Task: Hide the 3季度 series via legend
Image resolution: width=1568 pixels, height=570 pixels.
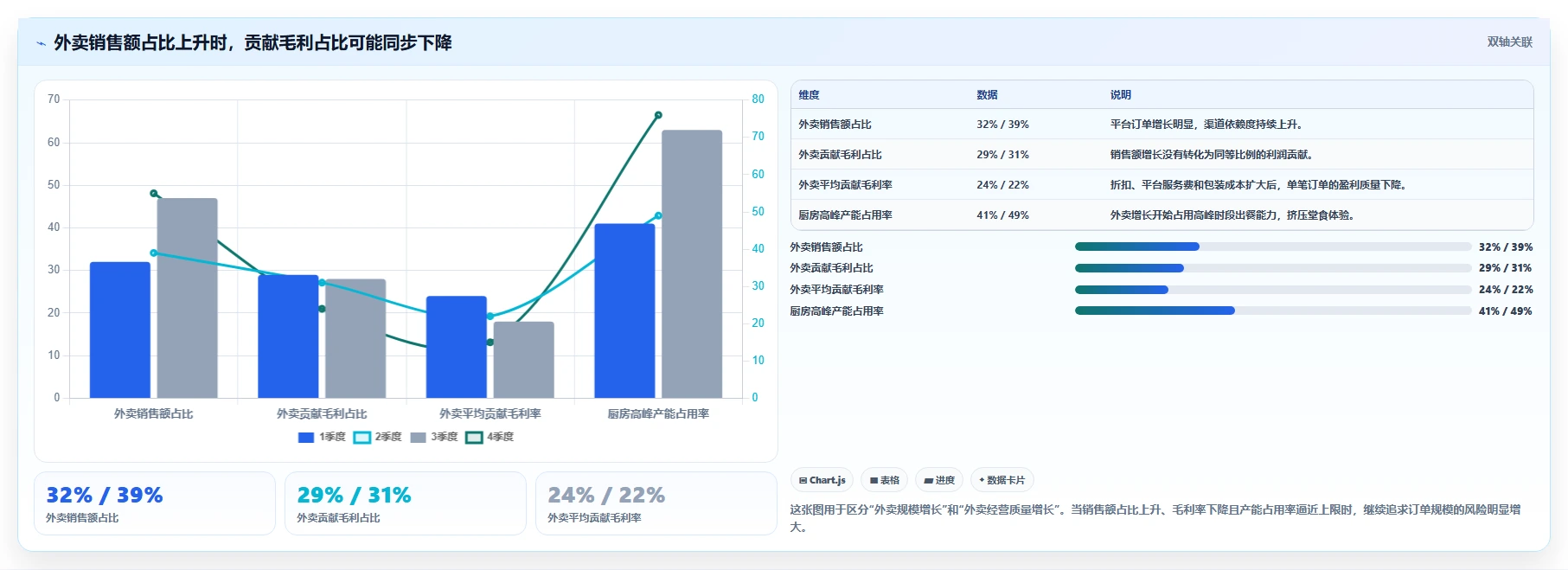Action: tap(434, 437)
